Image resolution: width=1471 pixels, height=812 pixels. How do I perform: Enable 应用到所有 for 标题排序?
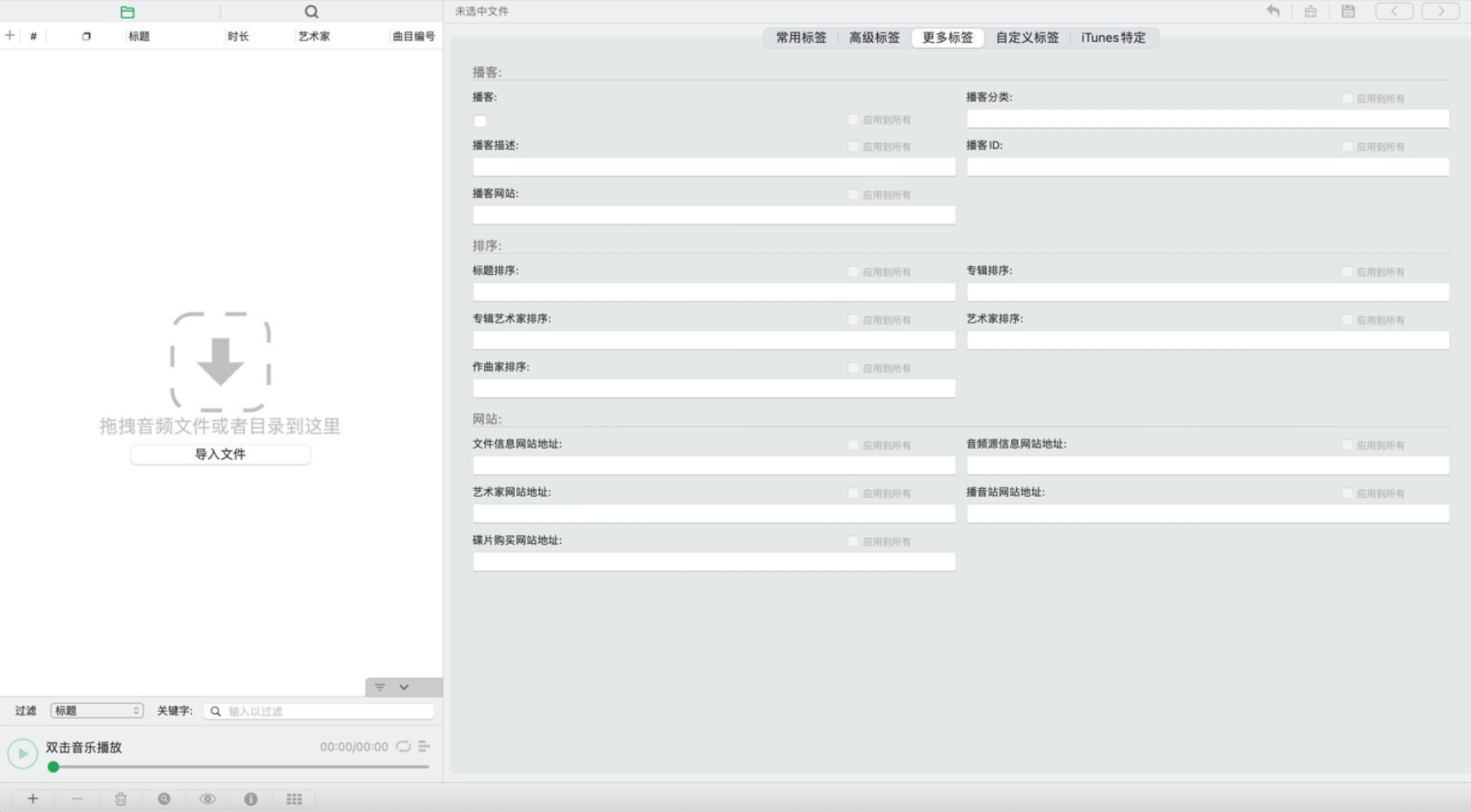point(853,272)
